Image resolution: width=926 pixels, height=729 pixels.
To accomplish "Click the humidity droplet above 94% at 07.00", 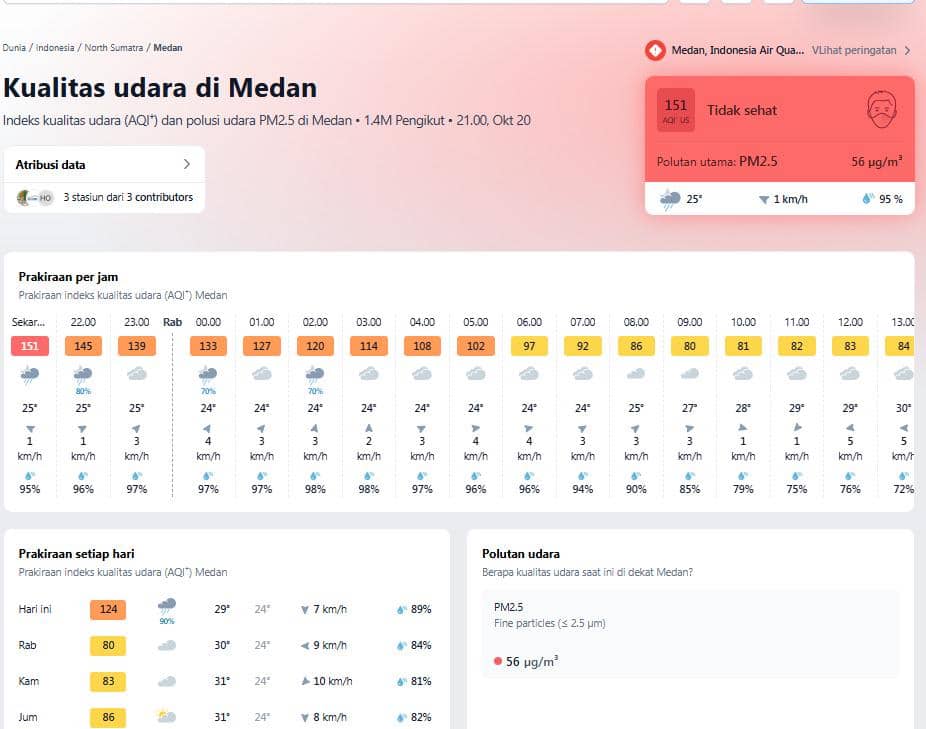I will coord(582,476).
